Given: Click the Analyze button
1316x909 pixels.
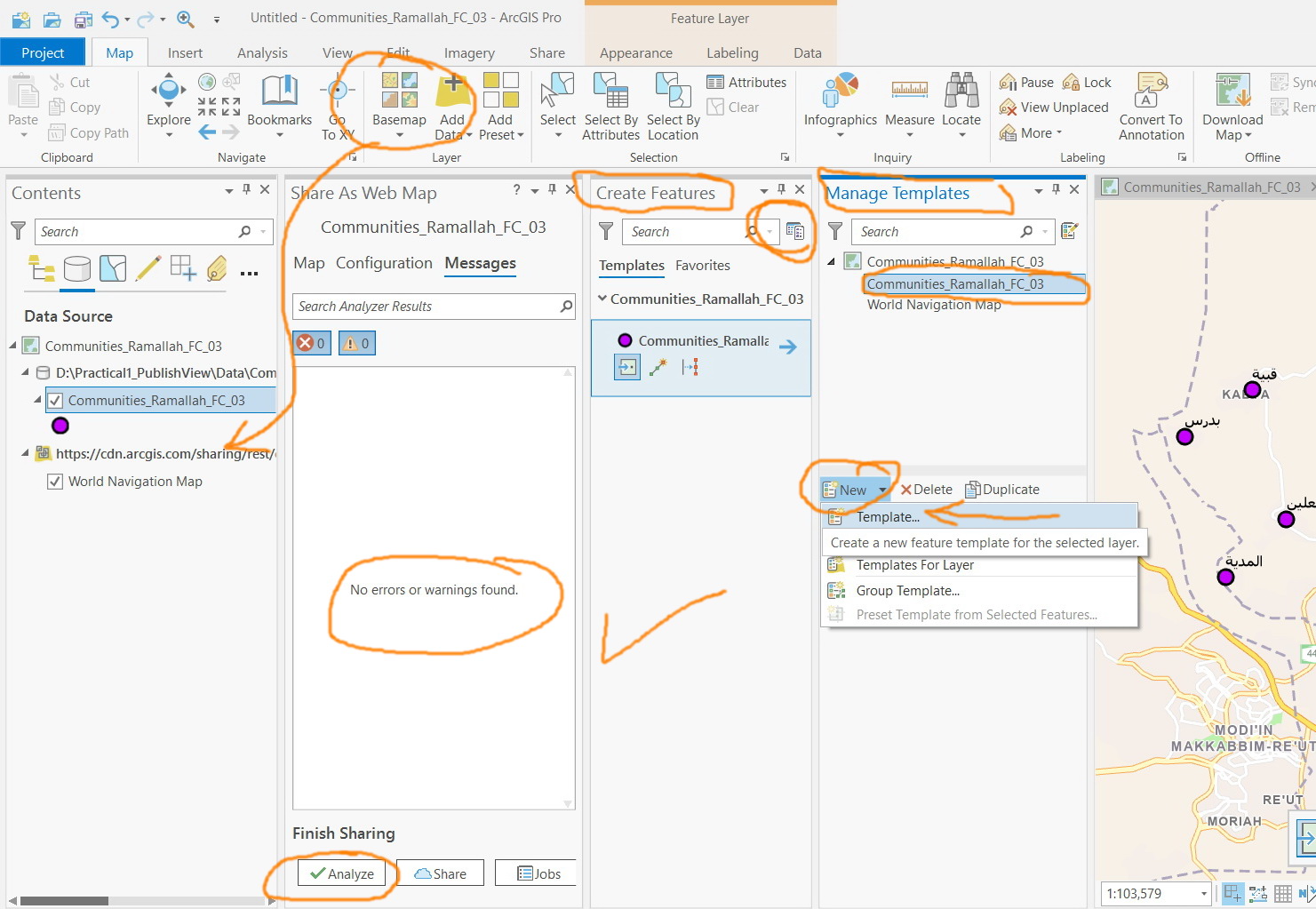Looking at the screenshot, I should point(342,873).
